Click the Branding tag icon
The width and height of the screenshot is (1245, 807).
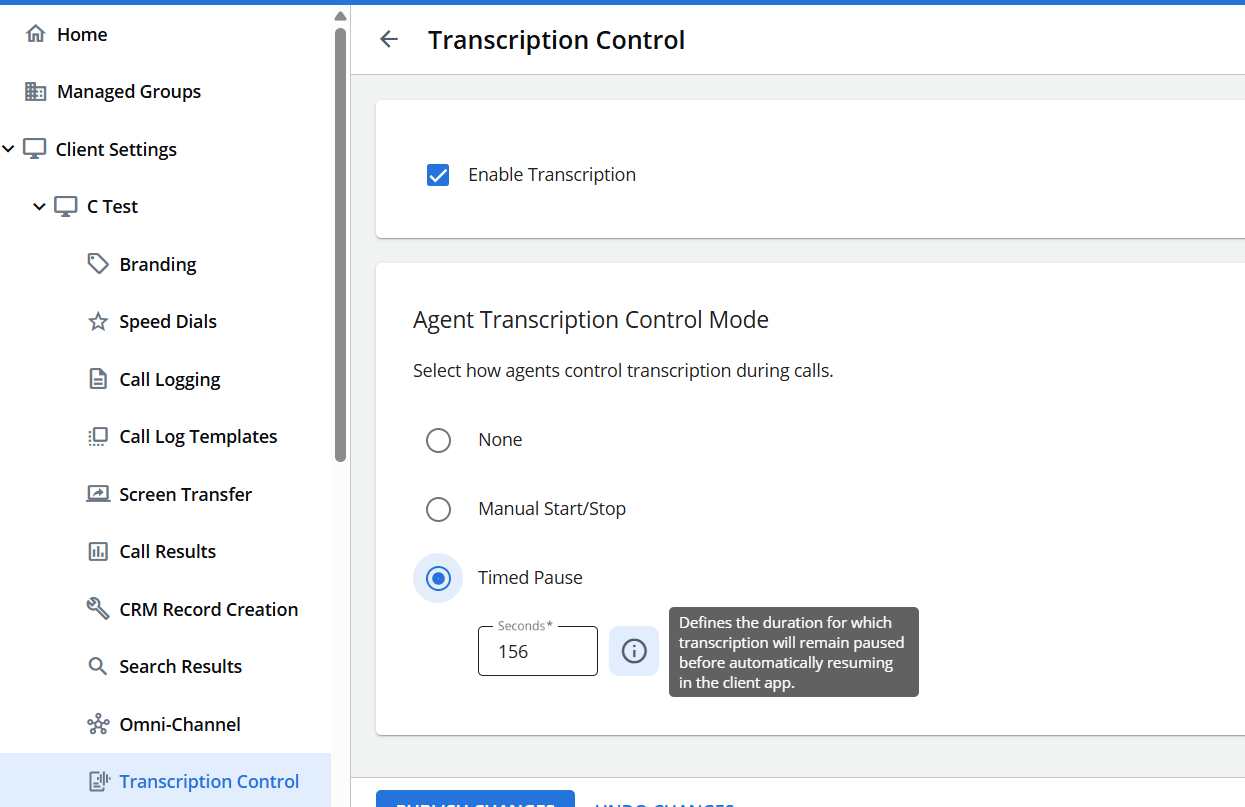click(98, 264)
